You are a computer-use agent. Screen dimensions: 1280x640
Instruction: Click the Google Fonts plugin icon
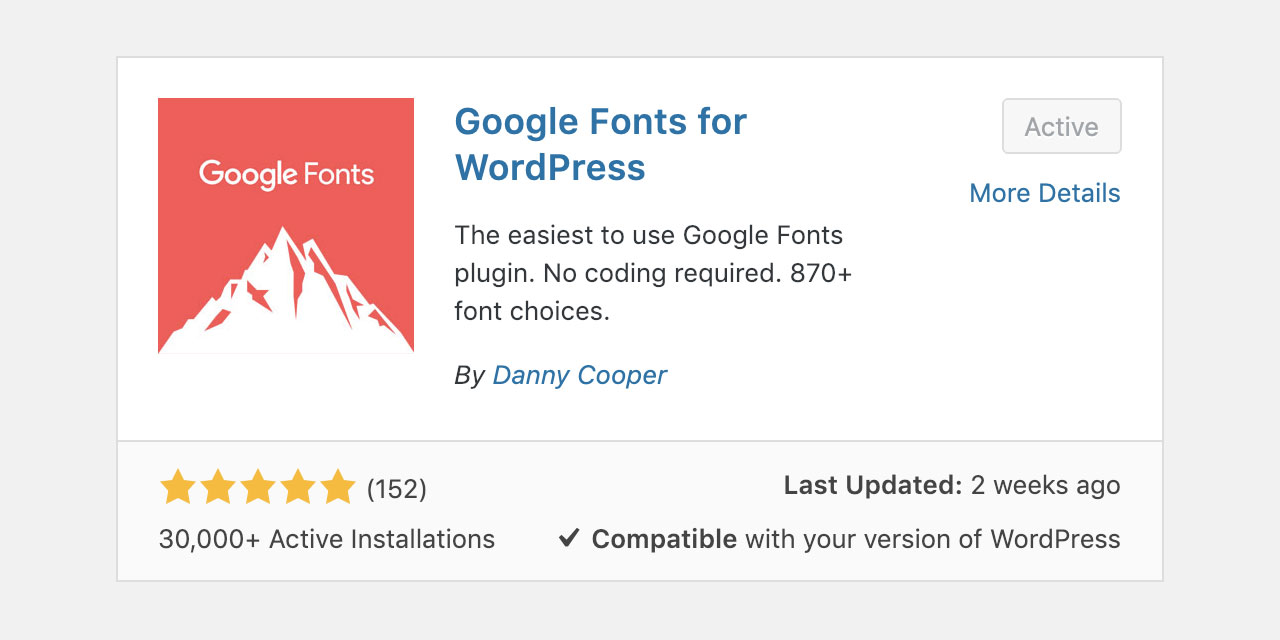coord(285,225)
